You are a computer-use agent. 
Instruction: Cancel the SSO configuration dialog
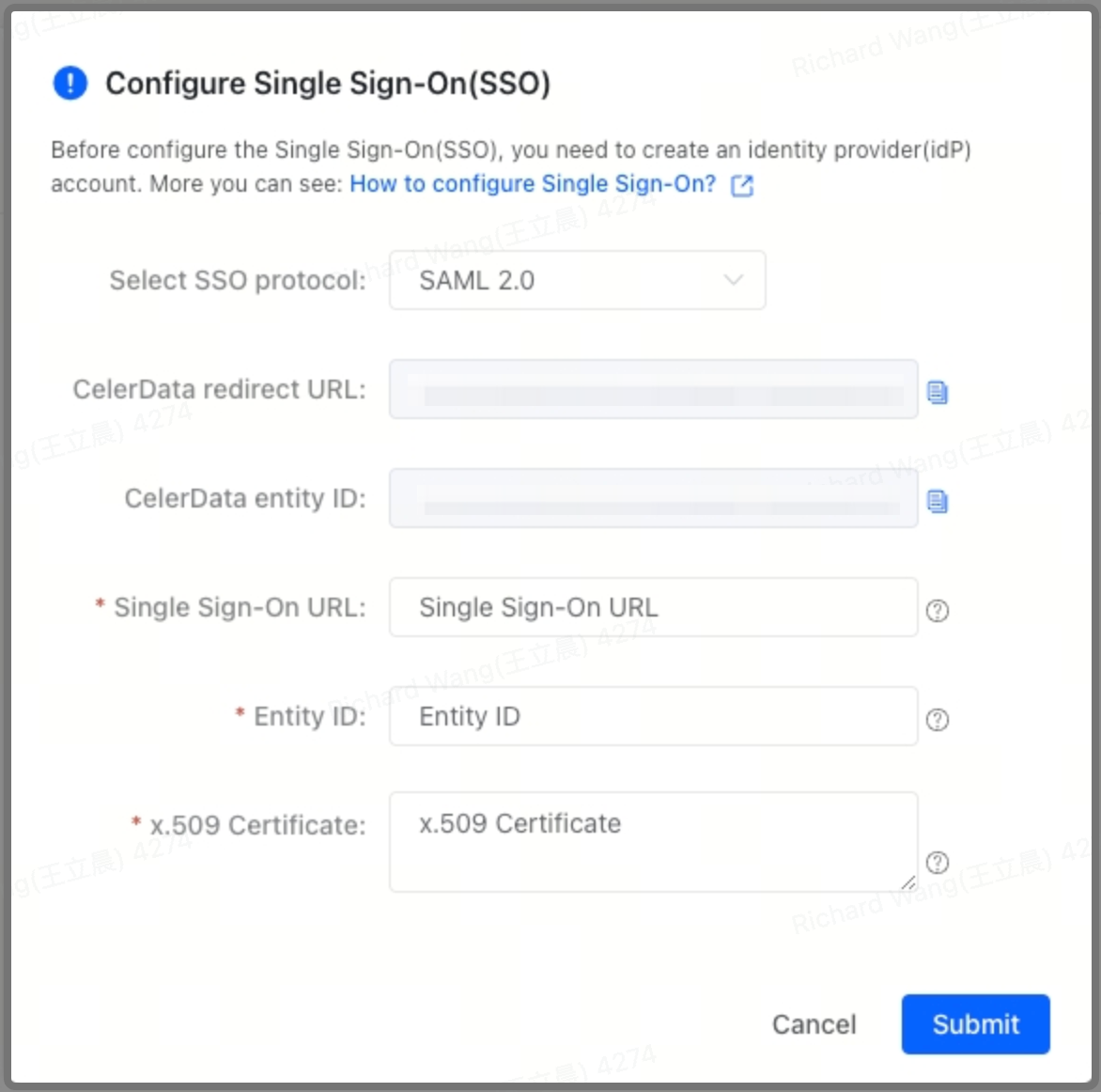814,1024
